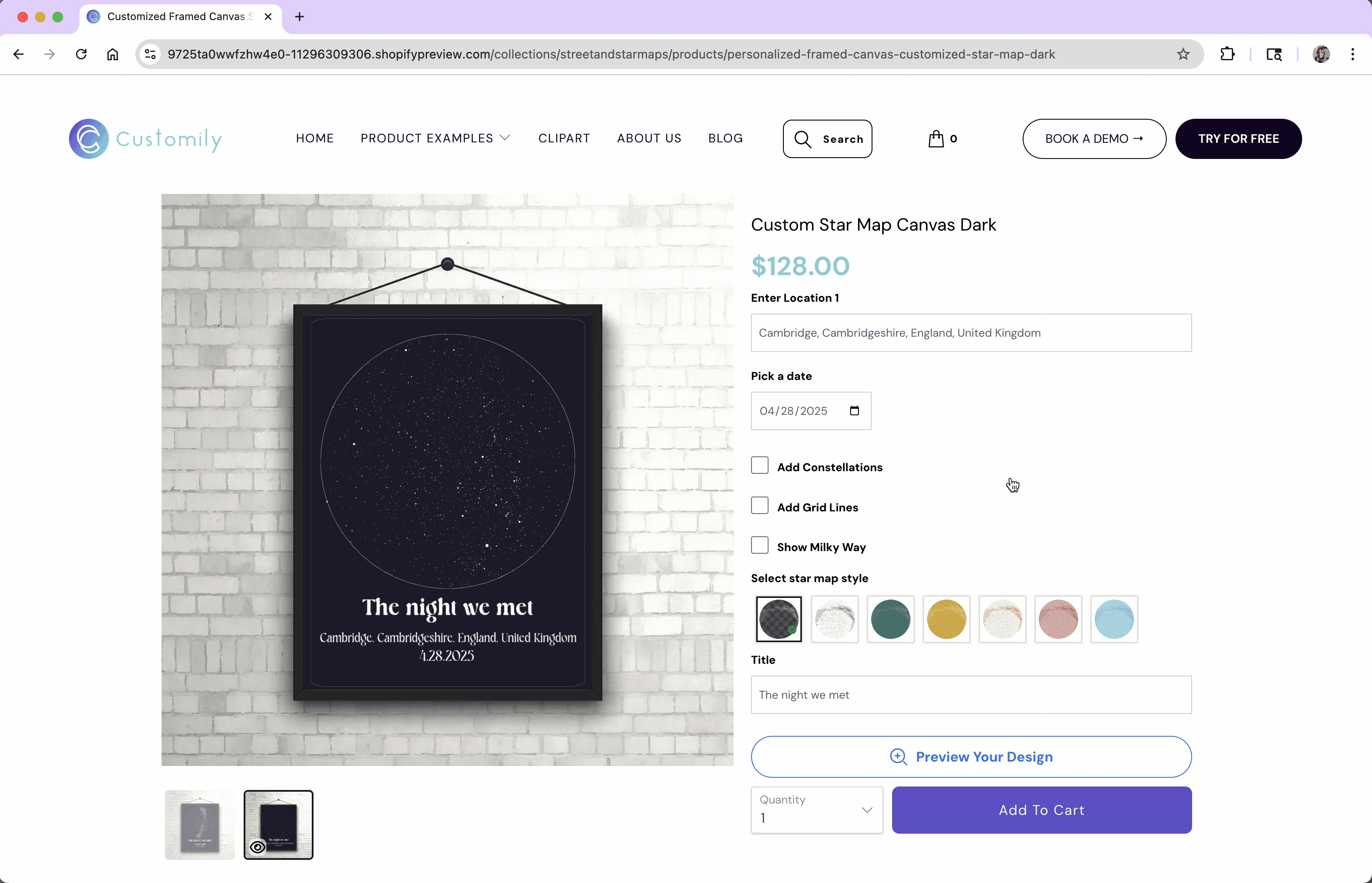1372x883 pixels.
Task: Bookmark this page with the star icon
Action: coord(1183,54)
